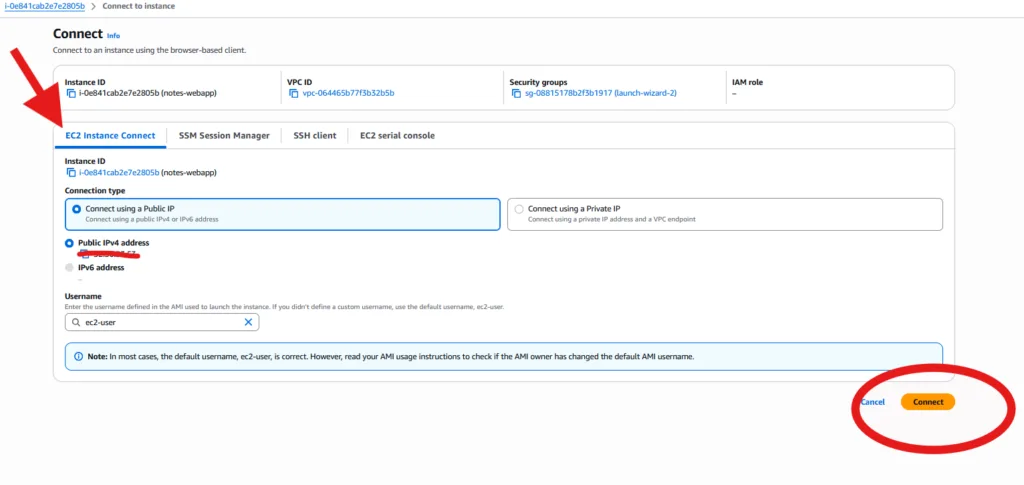The height and width of the screenshot is (485, 1024).
Task: Click the VPC ID label
Action: tap(300, 82)
